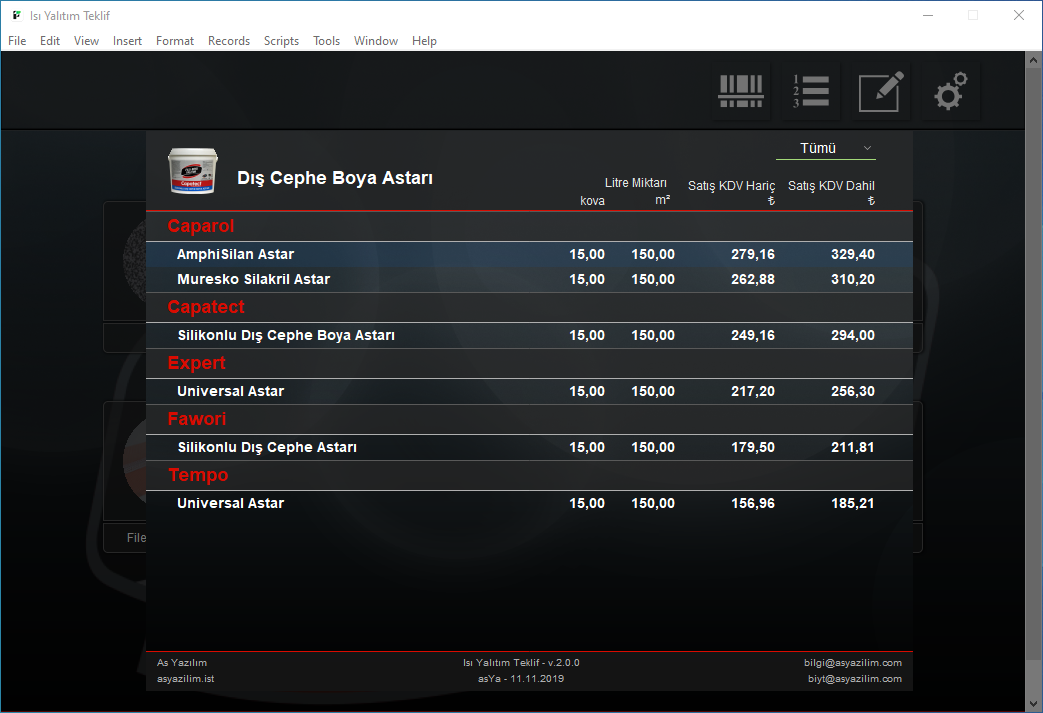Open the Help menu
The width and height of the screenshot is (1043, 713).
pyautogui.click(x=424, y=41)
